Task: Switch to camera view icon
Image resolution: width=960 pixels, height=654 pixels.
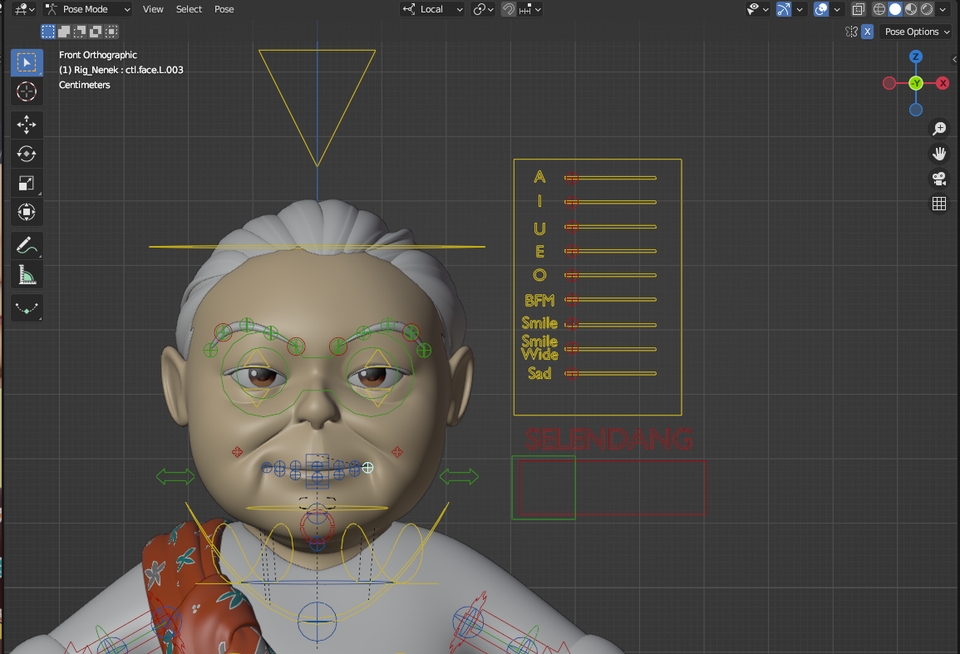Action: tap(938, 178)
